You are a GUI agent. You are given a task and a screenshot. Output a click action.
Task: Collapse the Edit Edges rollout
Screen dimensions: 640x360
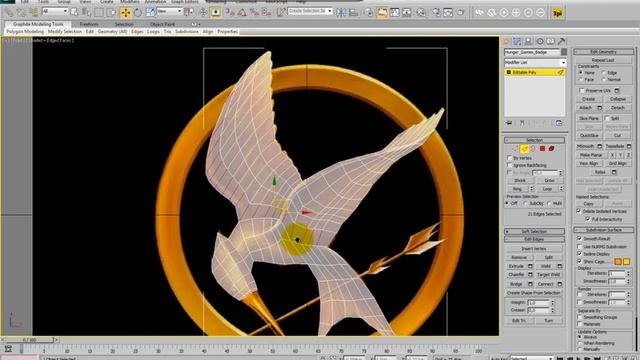[x=534, y=239]
